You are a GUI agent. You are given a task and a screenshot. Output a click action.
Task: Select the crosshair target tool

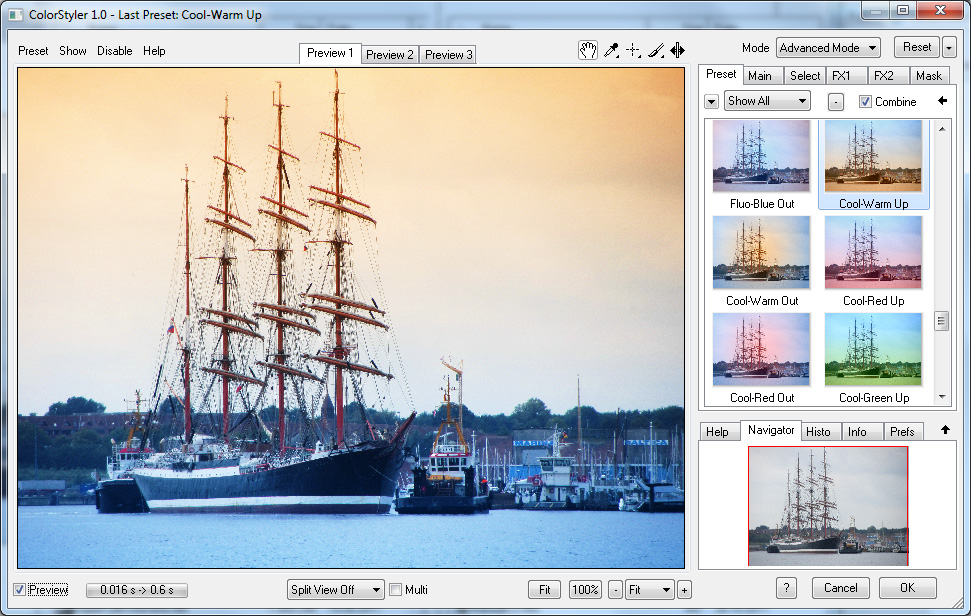(x=633, y=51)
